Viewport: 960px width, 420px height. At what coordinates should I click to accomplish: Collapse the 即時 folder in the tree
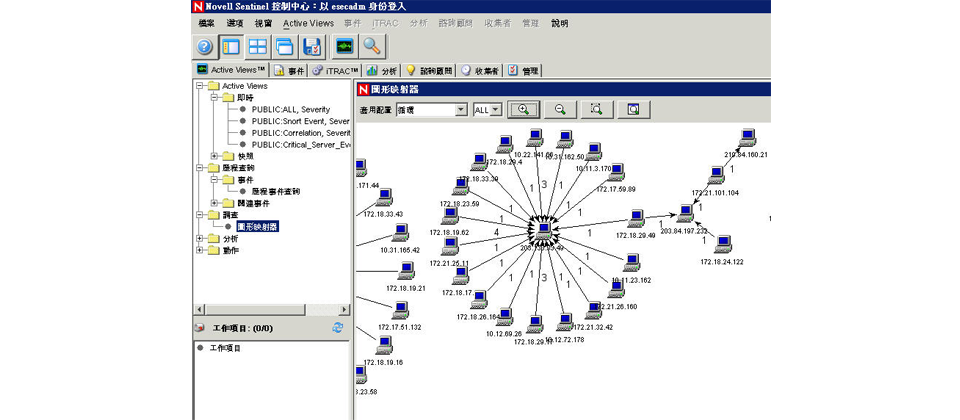click(x=214, y=97)
